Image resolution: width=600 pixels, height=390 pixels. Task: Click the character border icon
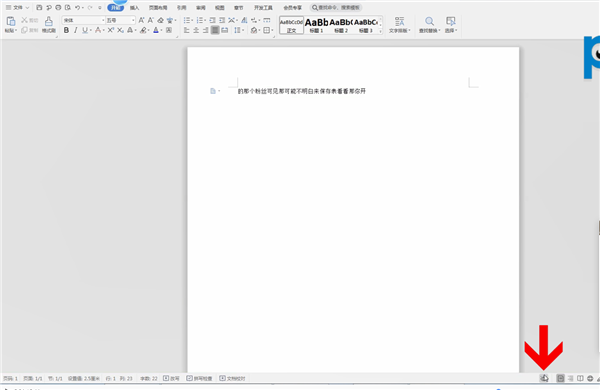coord(169,30)
